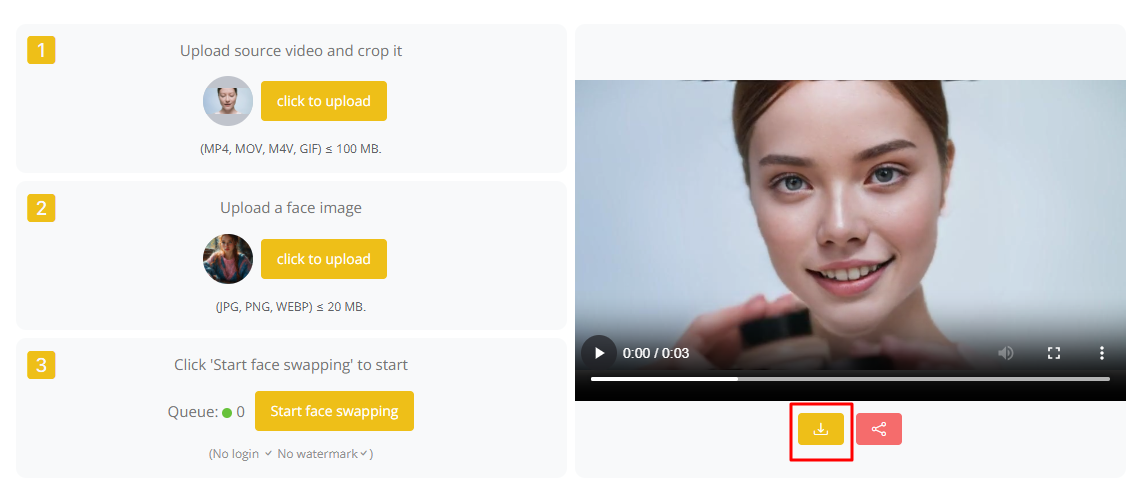
Task: Click the video progress bar
Action: 850,378
